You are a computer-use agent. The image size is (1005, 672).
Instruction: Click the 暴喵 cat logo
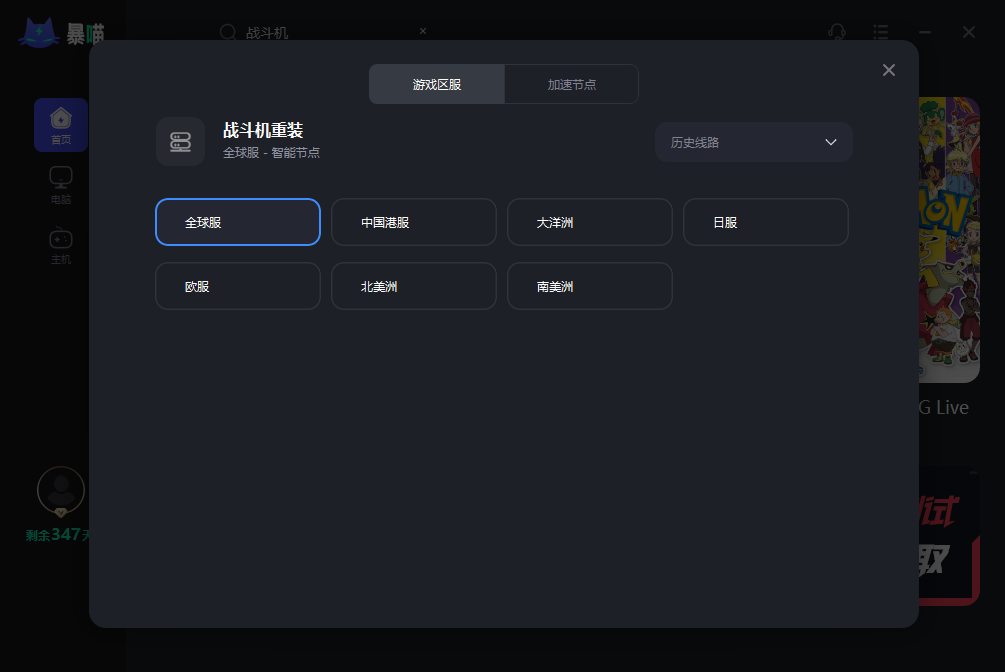pos(39,33)
